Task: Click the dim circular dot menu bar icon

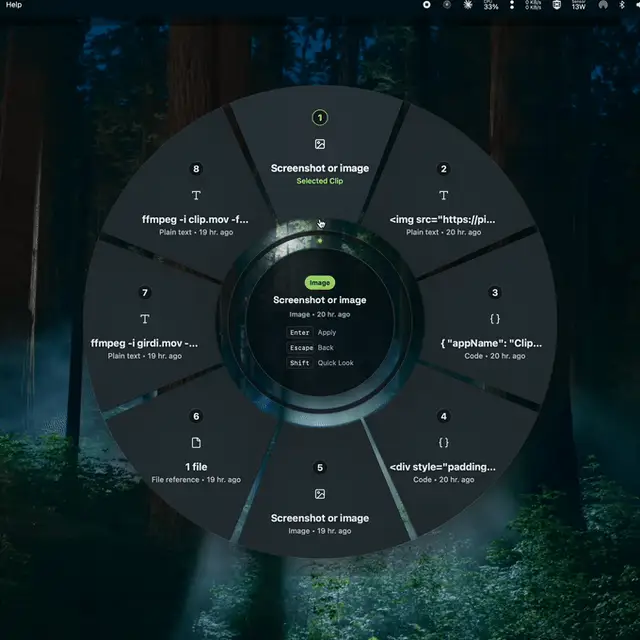Action: (x=447, y=5)
